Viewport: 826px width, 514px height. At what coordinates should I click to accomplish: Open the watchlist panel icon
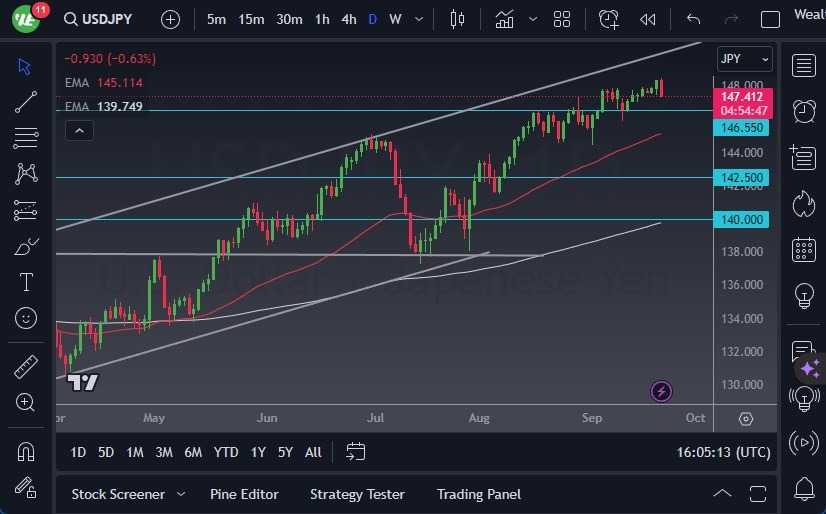click(802, 66)
